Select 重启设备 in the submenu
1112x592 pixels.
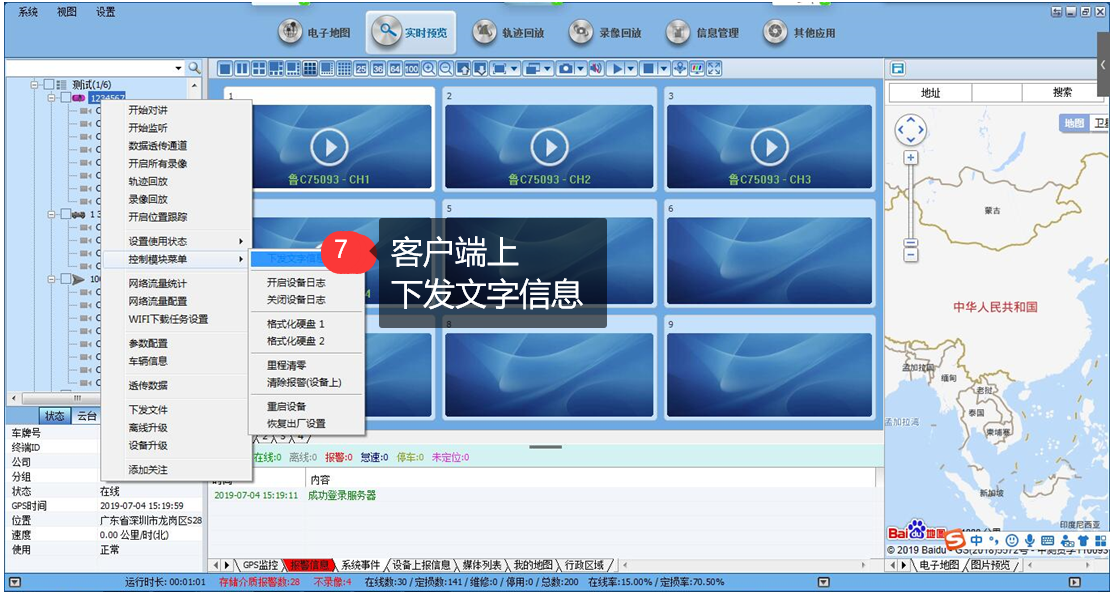click(286, 407)
